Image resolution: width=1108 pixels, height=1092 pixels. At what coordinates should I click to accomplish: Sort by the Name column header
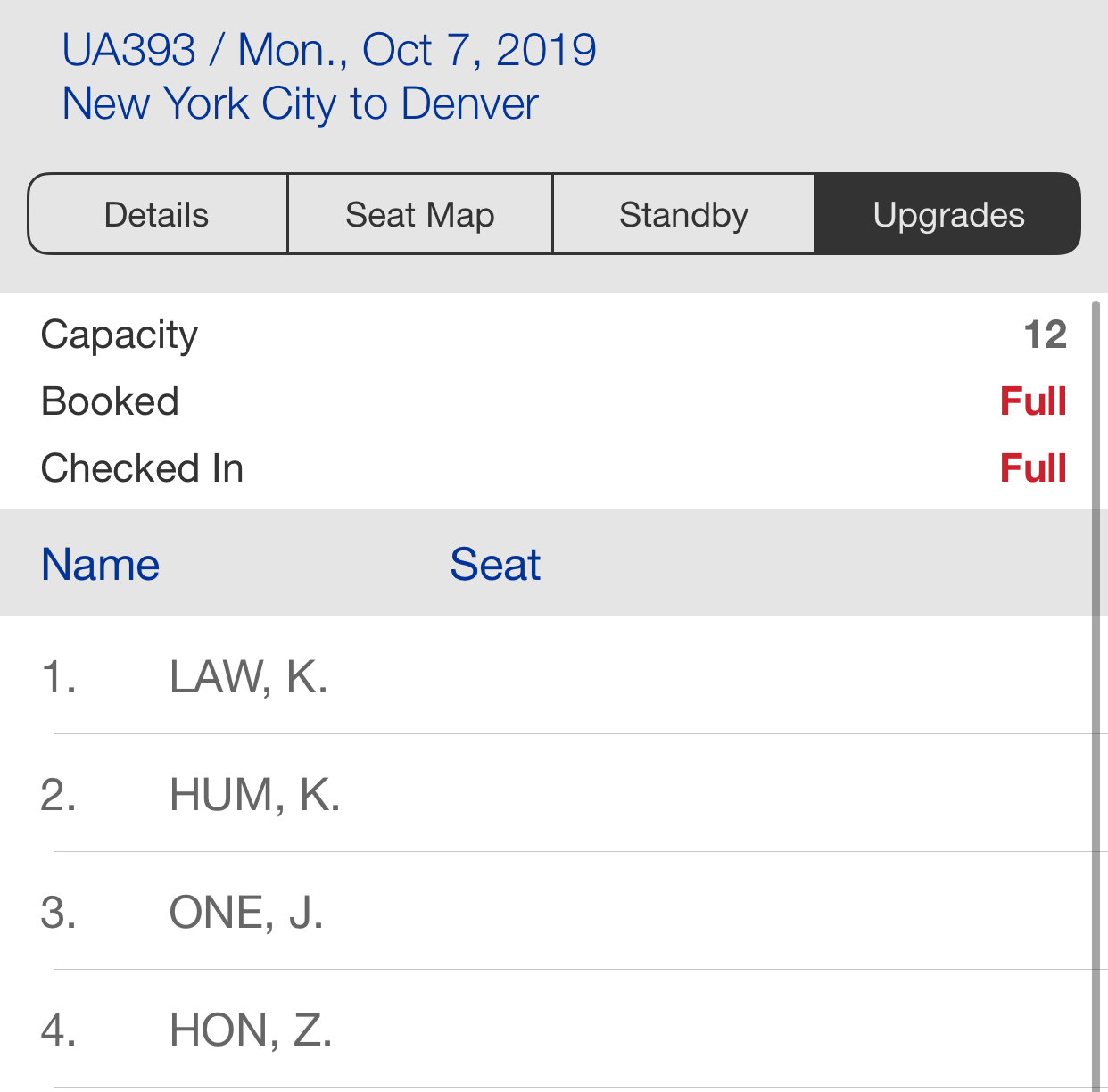coord(100,565)
